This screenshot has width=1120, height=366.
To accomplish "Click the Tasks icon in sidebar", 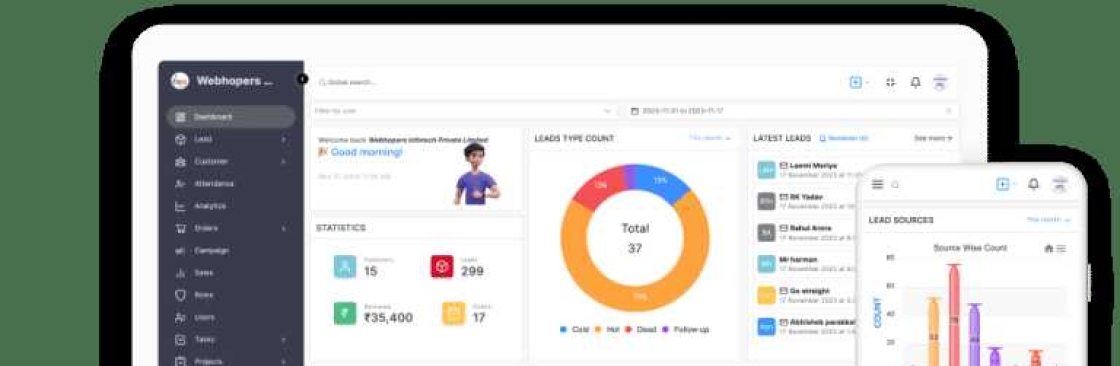I will click(x=180, y=340).
